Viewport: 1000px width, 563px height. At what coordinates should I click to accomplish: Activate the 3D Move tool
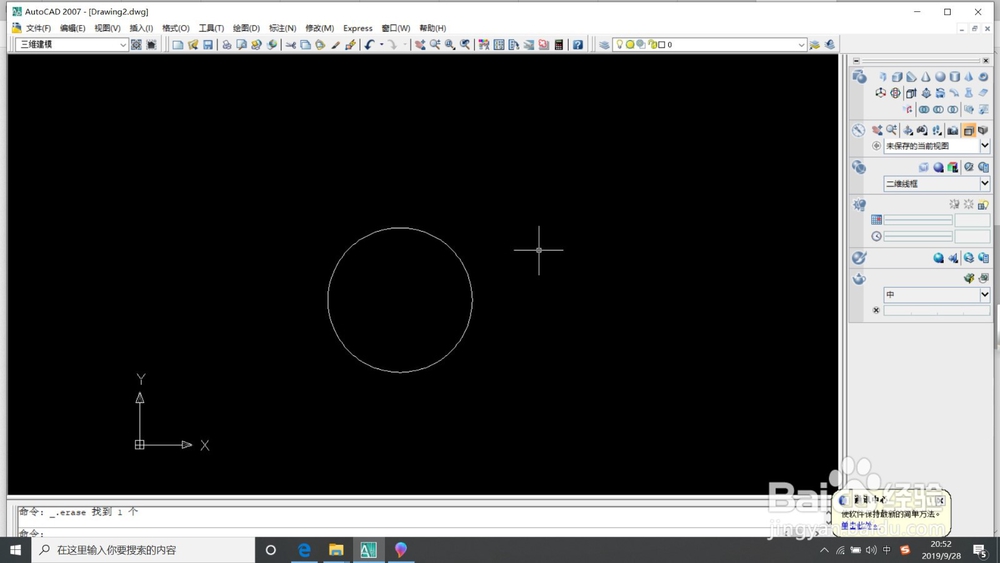pyautogui.click(x=881, y=92)
